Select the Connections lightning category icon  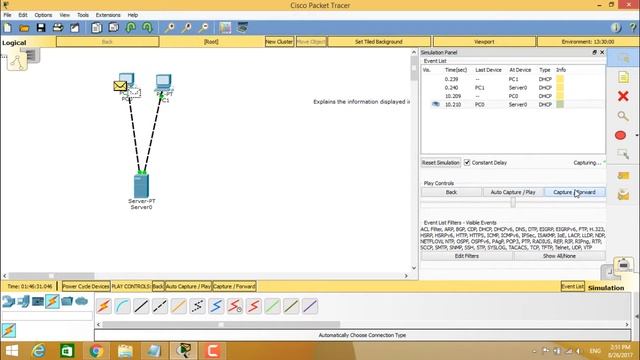(52, 302)
